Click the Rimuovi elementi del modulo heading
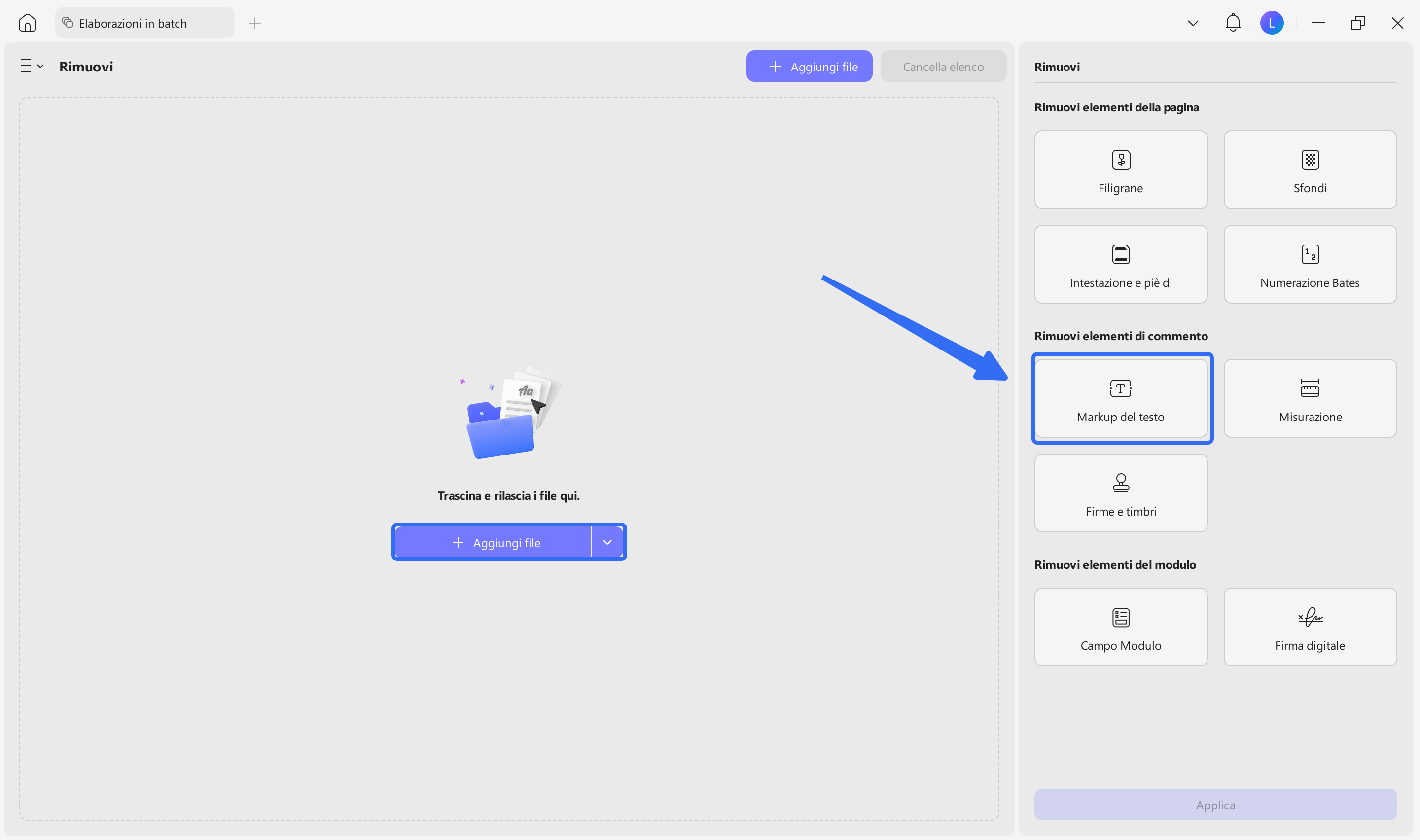Image resolution: width=1420 pixels, height=840 pixels. coord(1115,564)
